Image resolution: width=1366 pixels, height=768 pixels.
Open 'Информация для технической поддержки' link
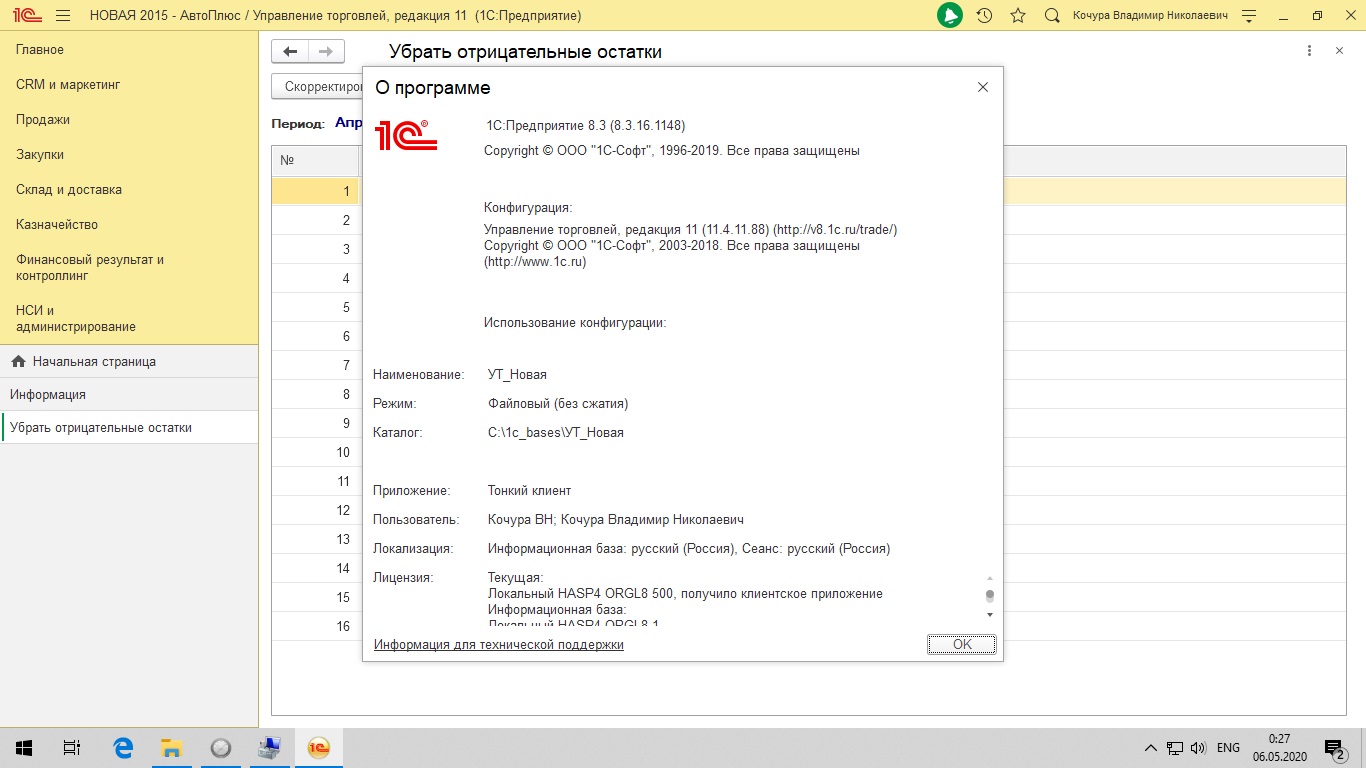click(x=499, y=645)
